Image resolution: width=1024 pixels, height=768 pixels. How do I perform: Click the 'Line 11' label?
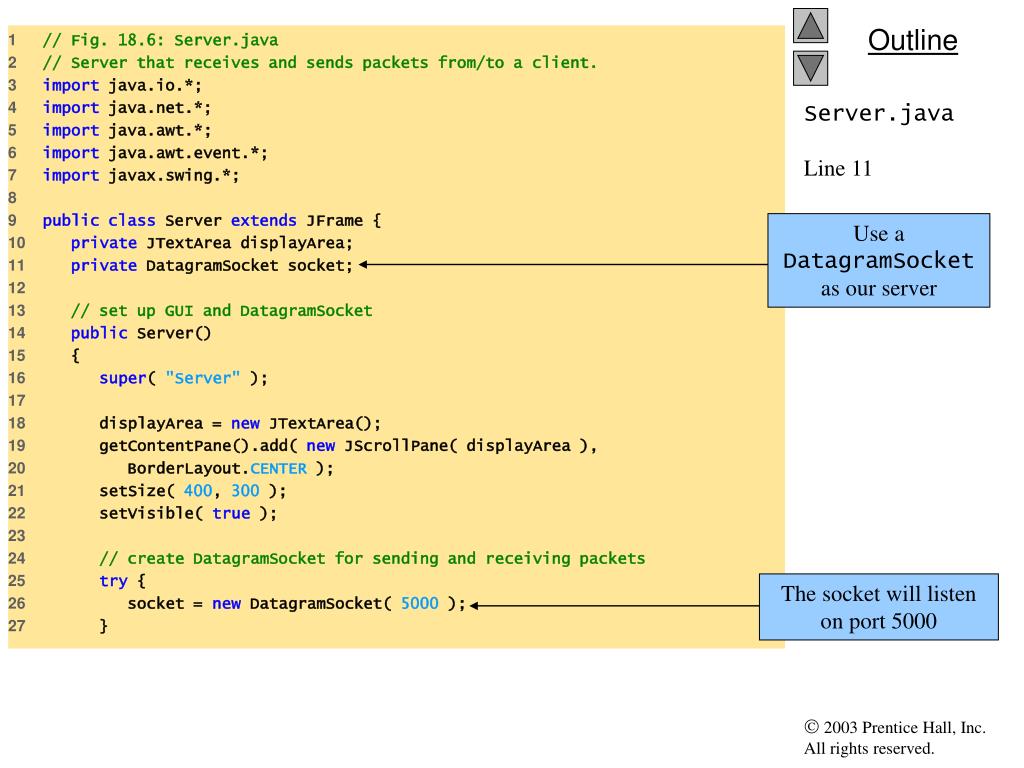pos(837,169)
